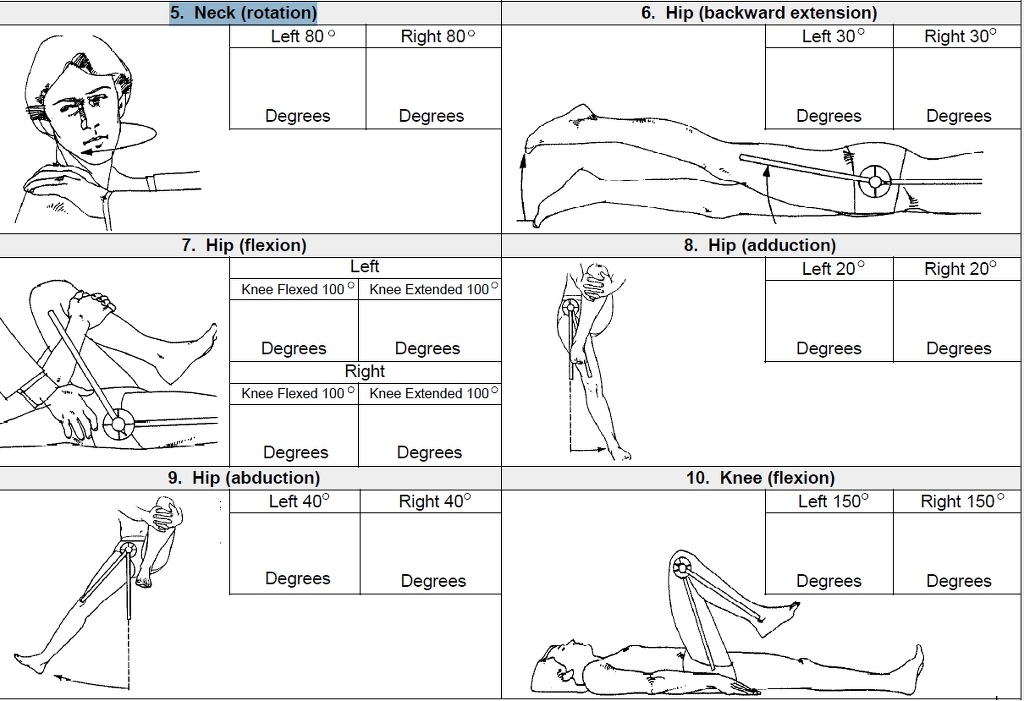
Task: Click the "10. Knee (flexion)" heading
Action: (x=762, y=478)
